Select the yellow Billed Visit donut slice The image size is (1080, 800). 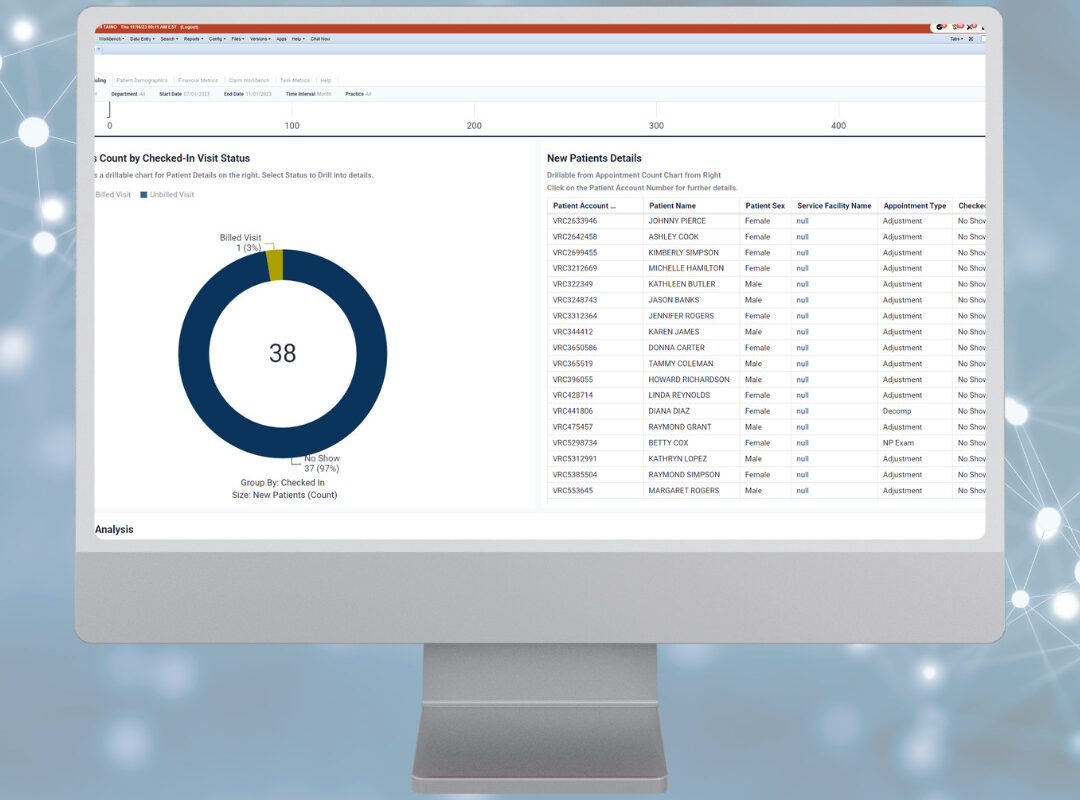click(274, 265)
